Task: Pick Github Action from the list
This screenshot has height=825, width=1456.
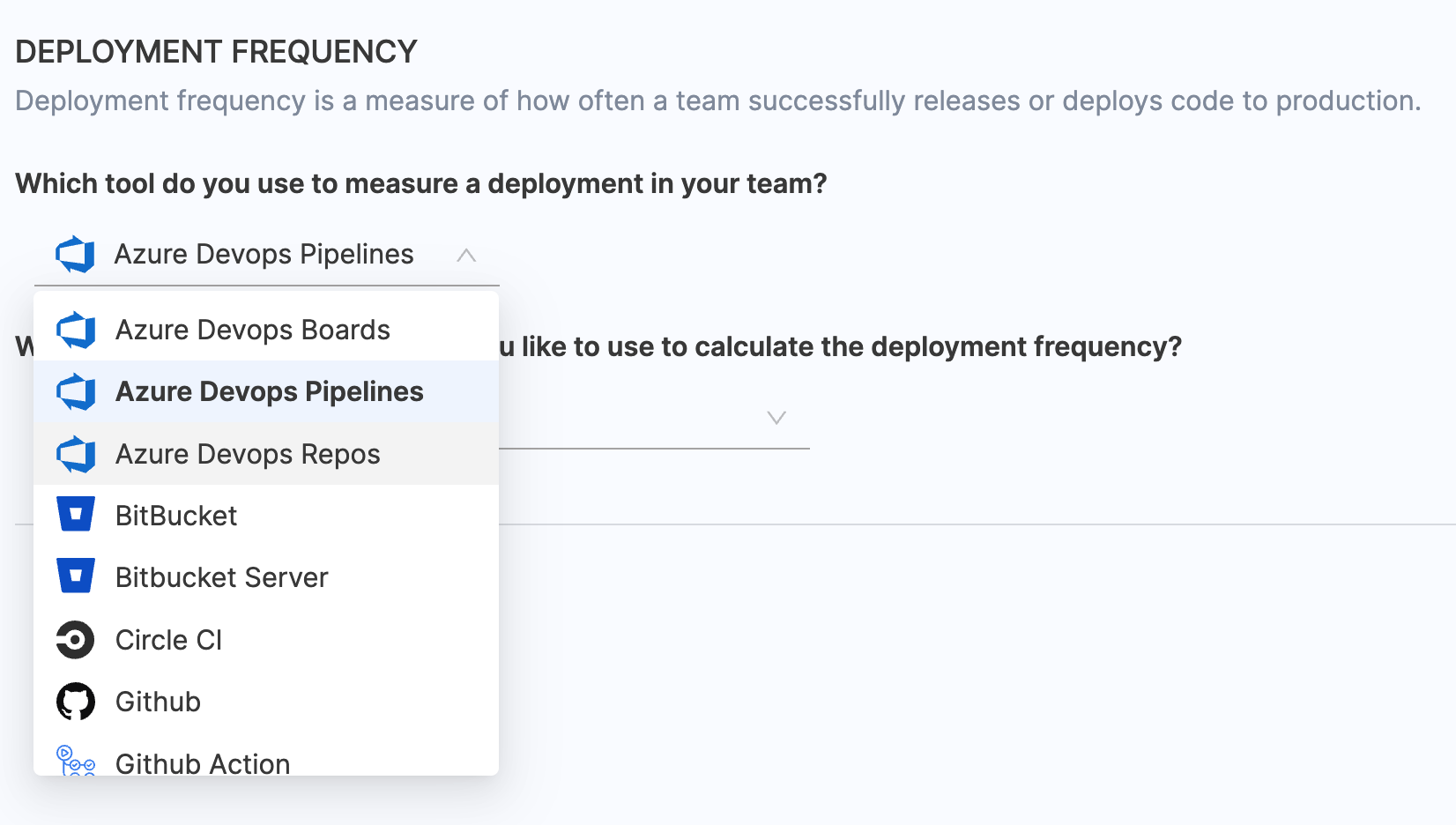Action: click(203, 763)
